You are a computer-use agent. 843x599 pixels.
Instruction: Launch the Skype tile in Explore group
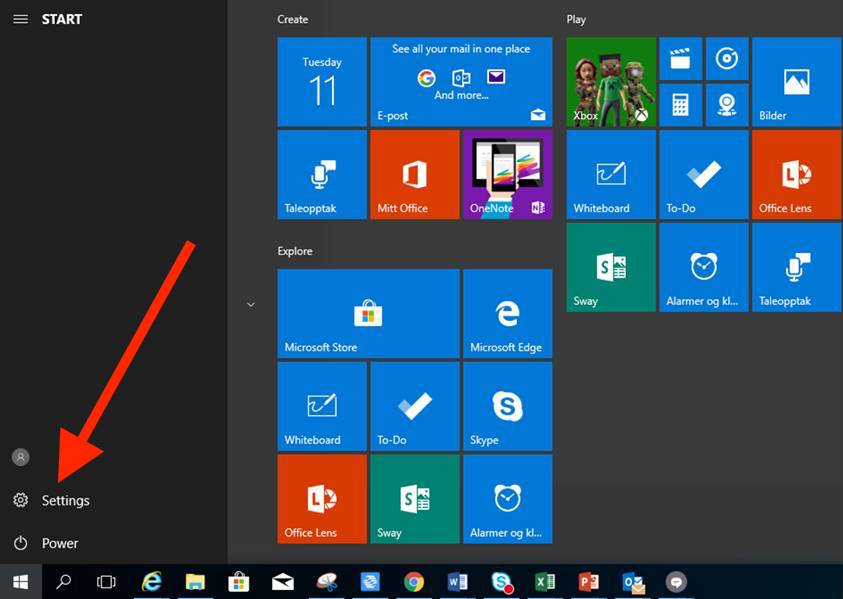coord(507,406)
